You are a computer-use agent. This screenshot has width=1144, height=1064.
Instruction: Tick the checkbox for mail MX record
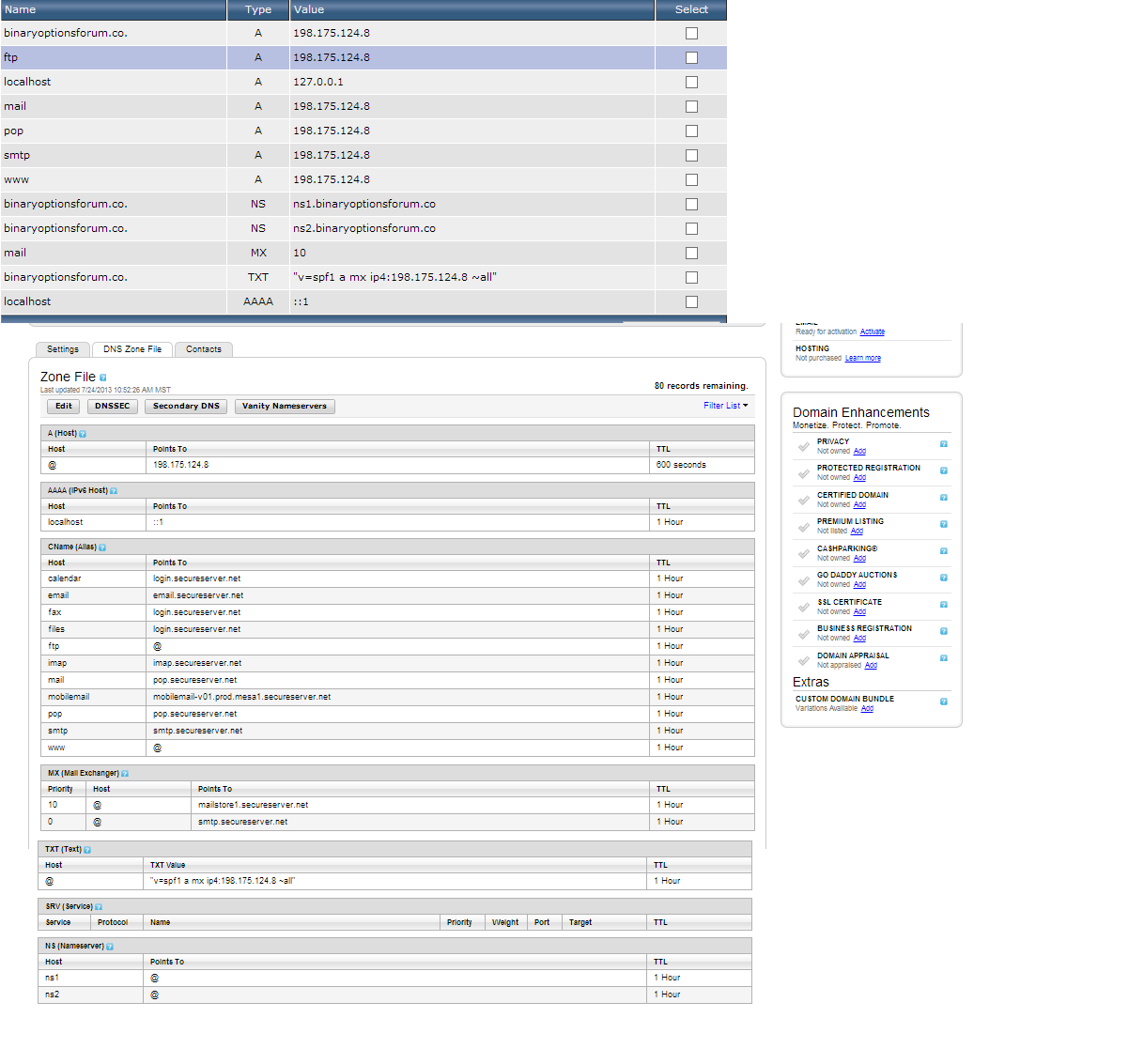click(691, 253)
